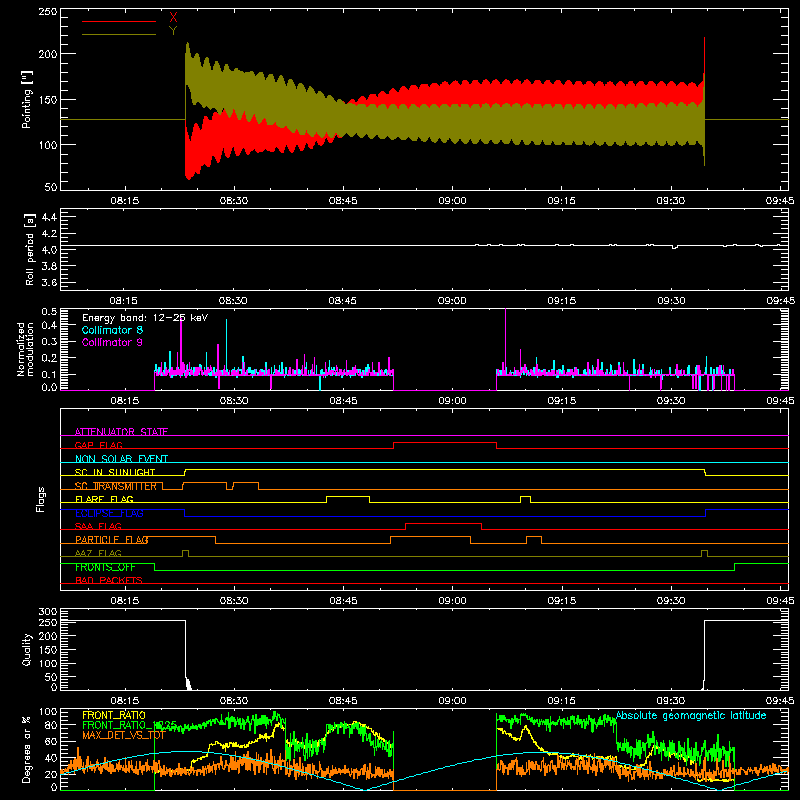800x800 pixels.
Task: Click the ECLIPSE_FLAG label
Action: [x=109, y=513]
